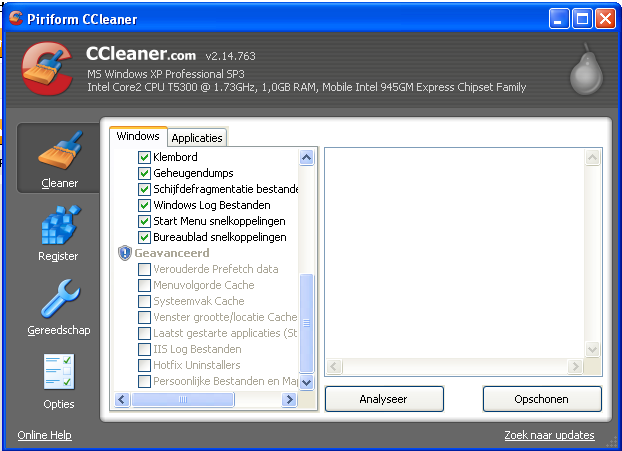Click the CCleaner title bar icon
Image resolution: width=622 pixels, height=451 pixels.
(x=16, y=18)
